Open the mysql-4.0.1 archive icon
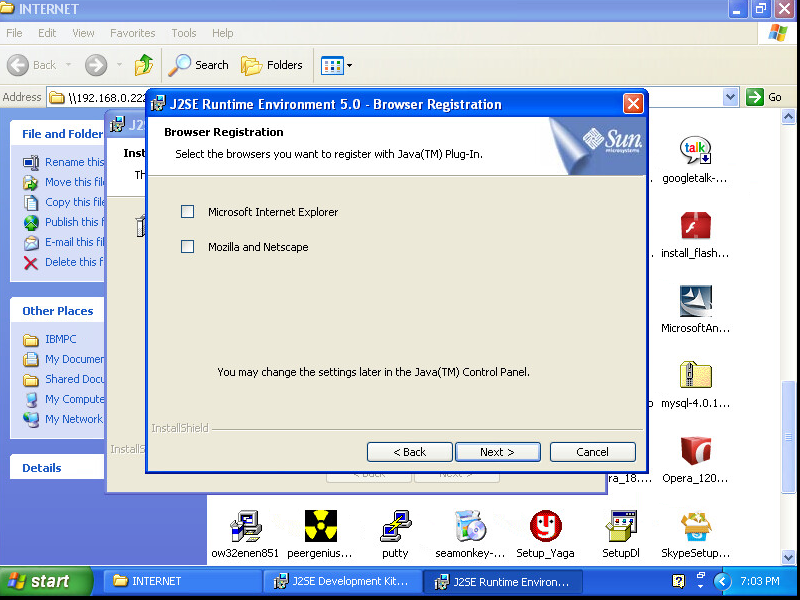 click(695, 377)
